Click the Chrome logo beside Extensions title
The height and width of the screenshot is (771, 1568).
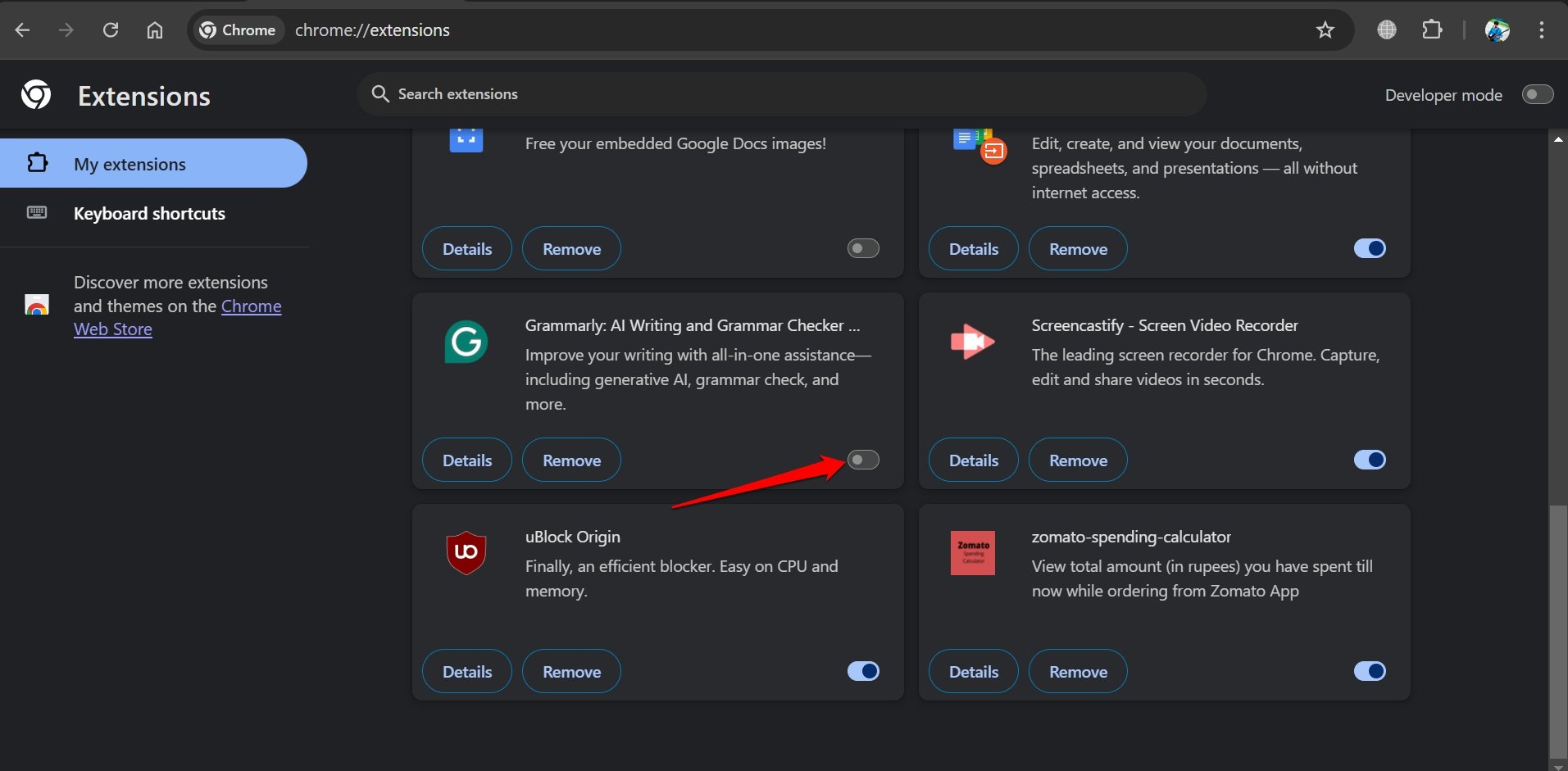[36, 95]
